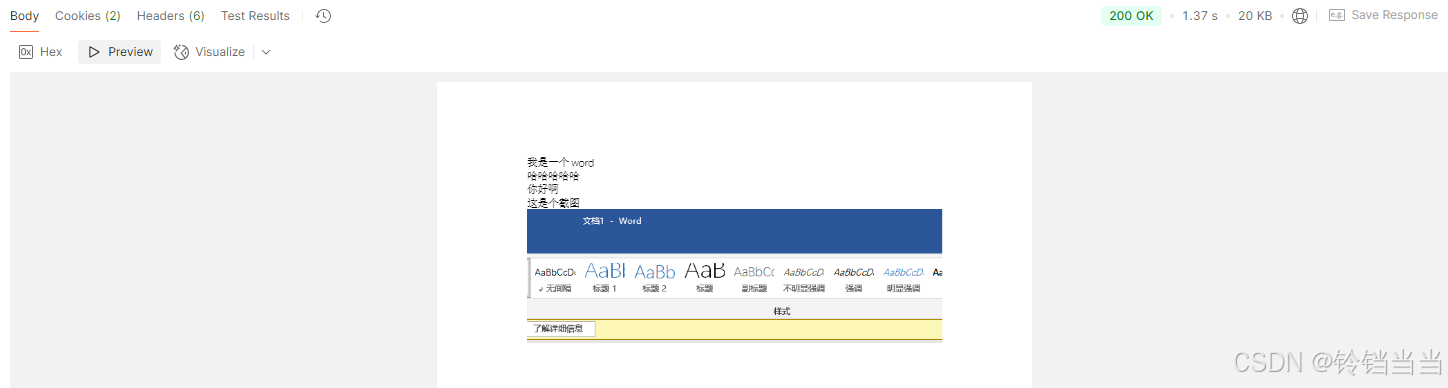This screenshot has width=1448, height=388.
Task: Click the text line 你好啊
Action: click(x=543, y=189)
